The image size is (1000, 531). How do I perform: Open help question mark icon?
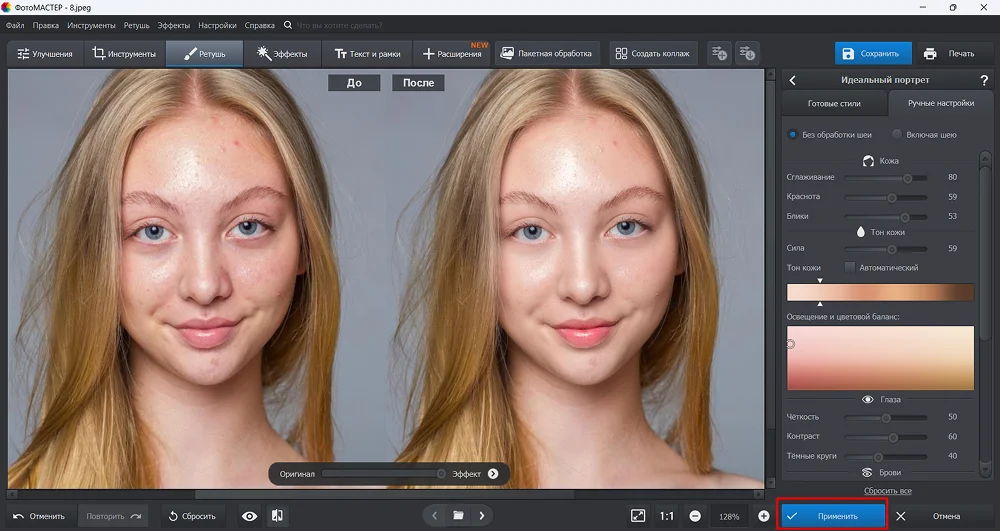(x=984, y=80)
